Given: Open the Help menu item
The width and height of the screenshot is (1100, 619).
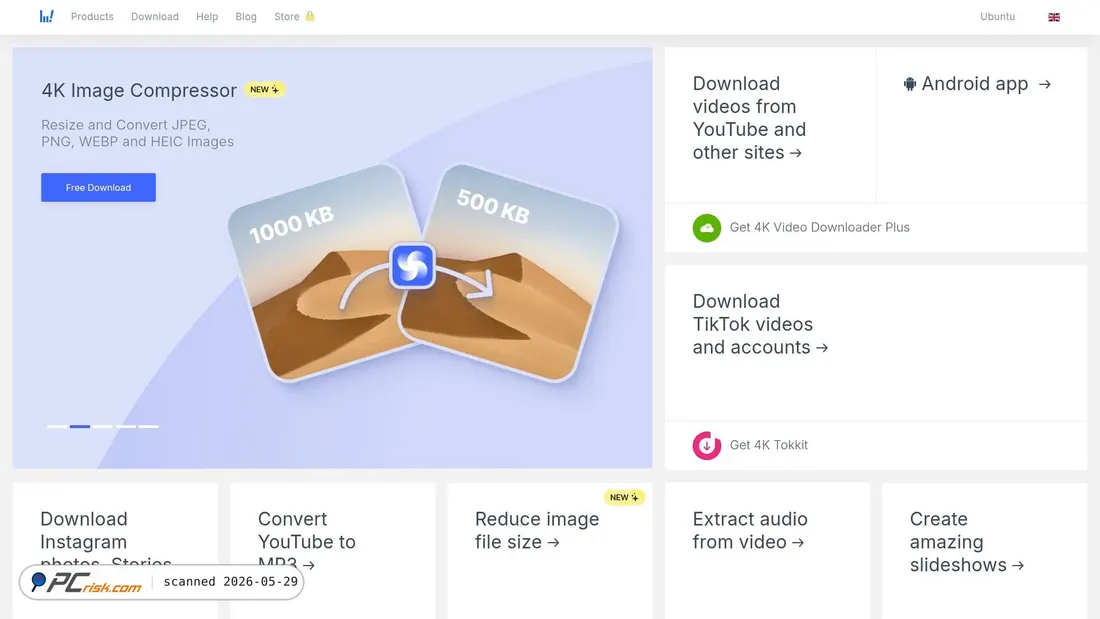Looking at the screenshot, I should coord(207,17).
